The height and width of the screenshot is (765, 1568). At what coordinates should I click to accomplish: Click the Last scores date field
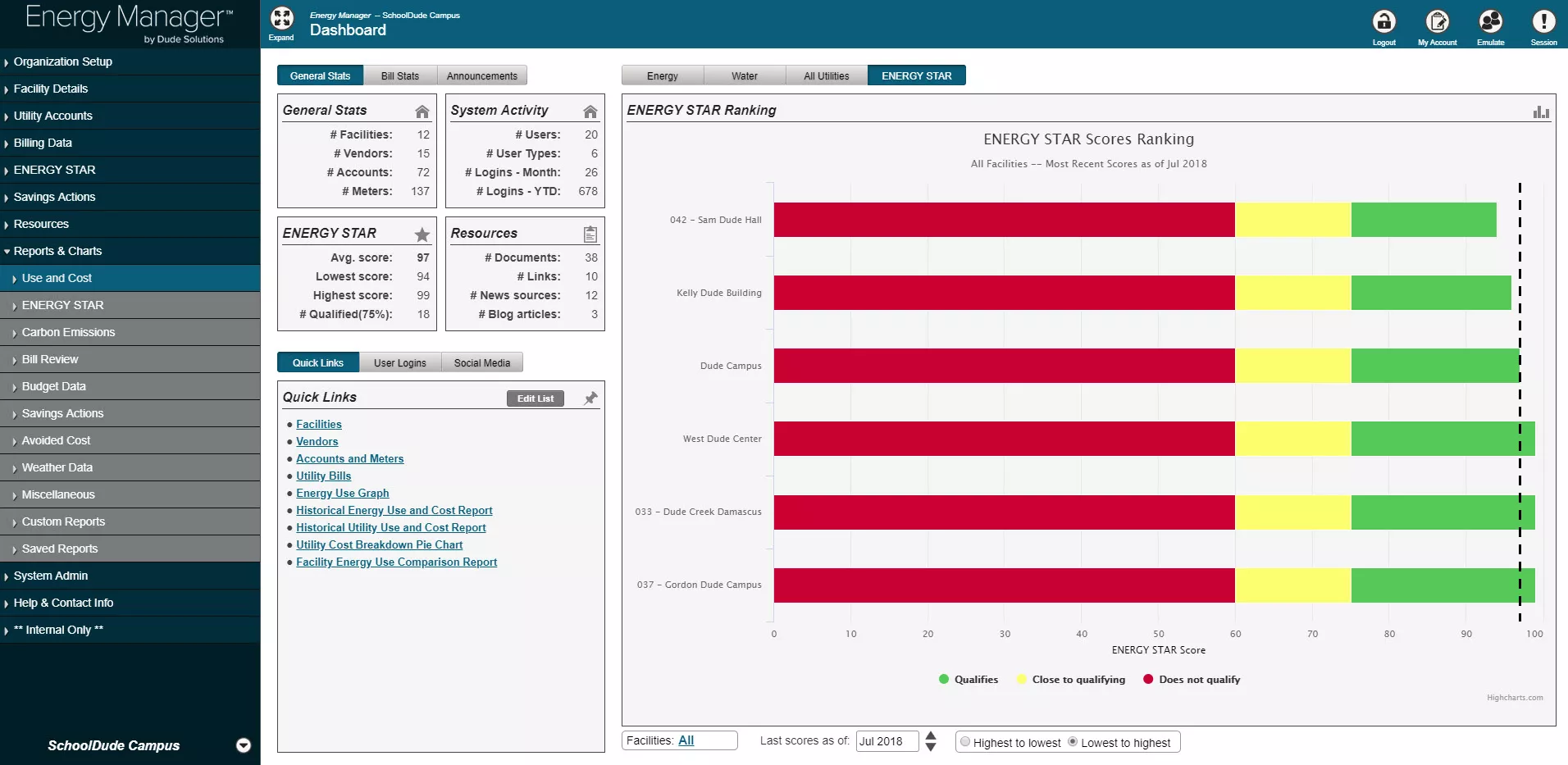pos(886,741)
